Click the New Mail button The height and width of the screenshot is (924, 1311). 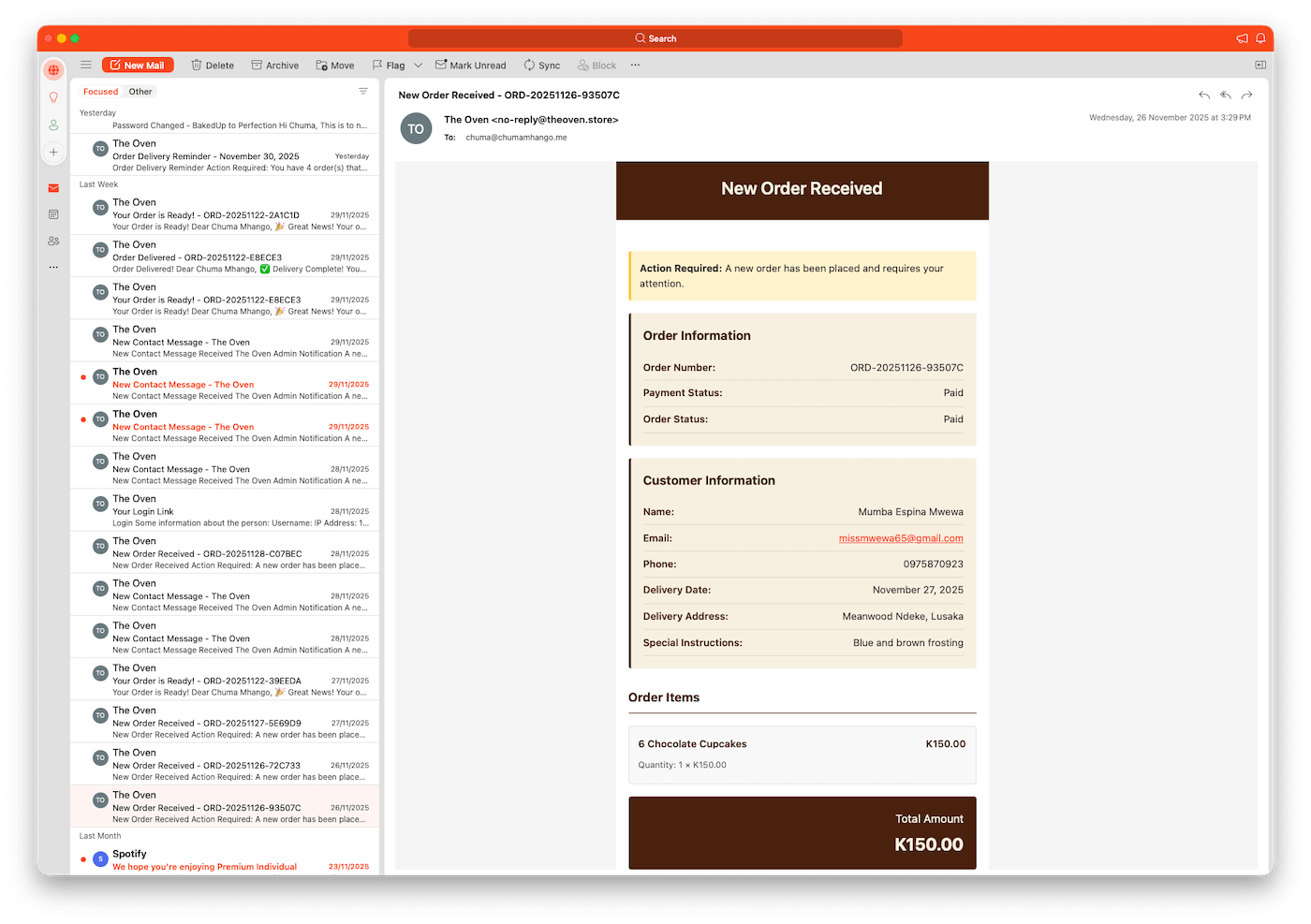[x=138, y=66]
